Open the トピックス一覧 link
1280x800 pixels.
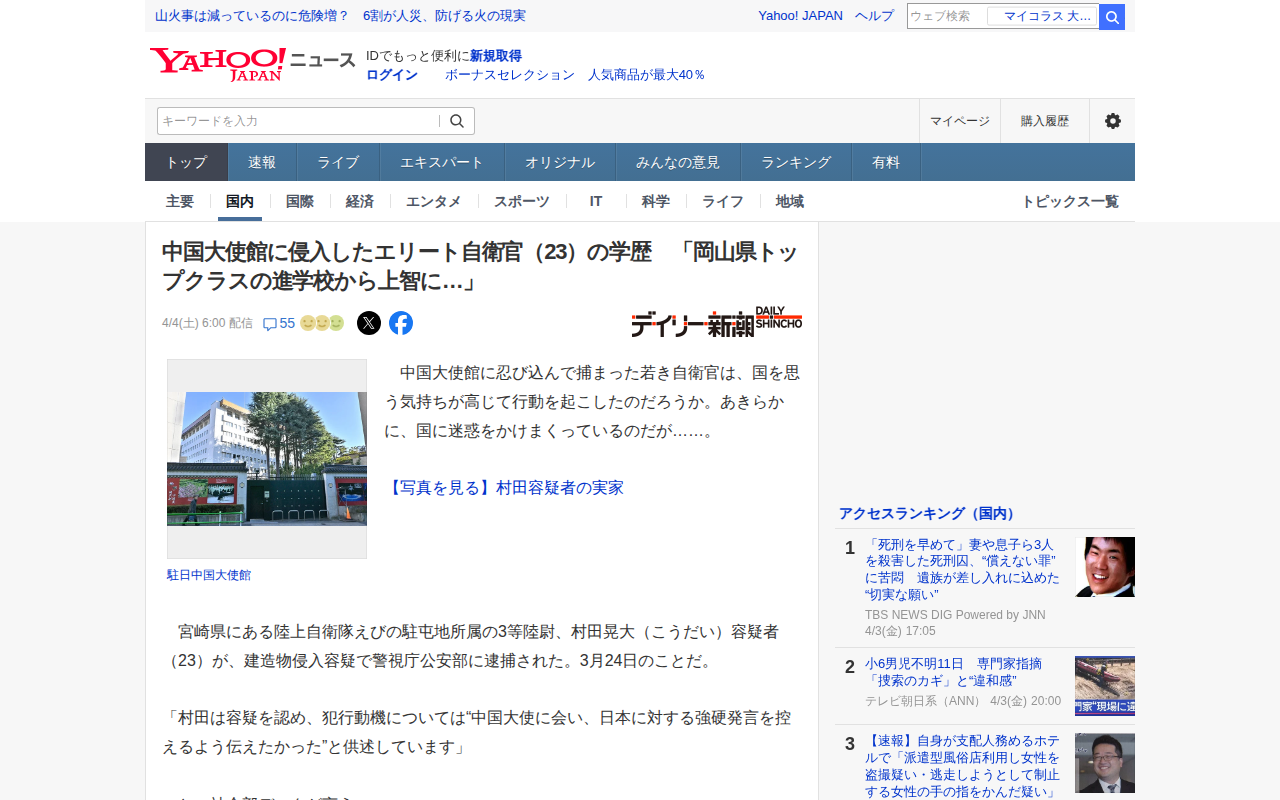(x=1069, y=201)
